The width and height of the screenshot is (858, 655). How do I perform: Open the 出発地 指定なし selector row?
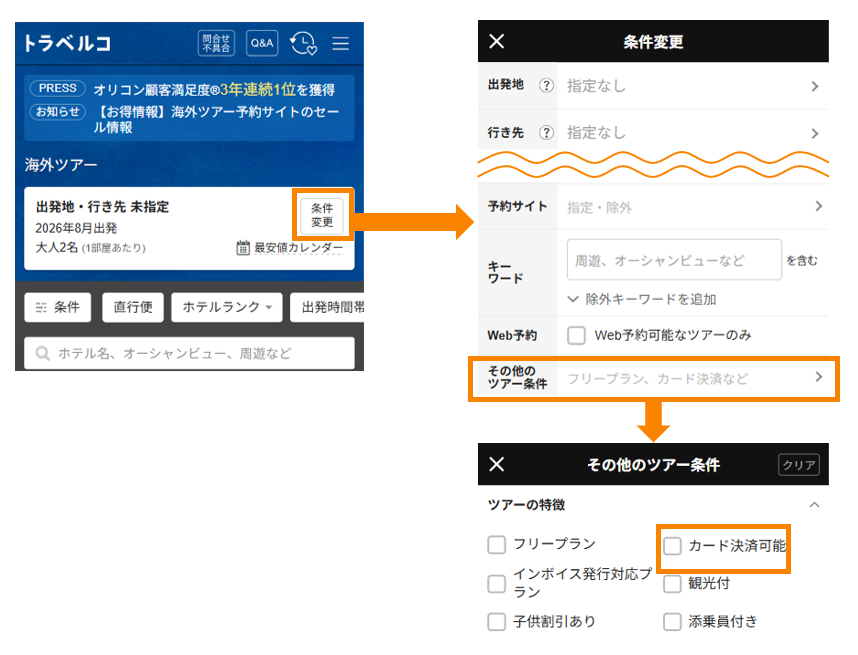pyautogui.click(x=653, y=86)
